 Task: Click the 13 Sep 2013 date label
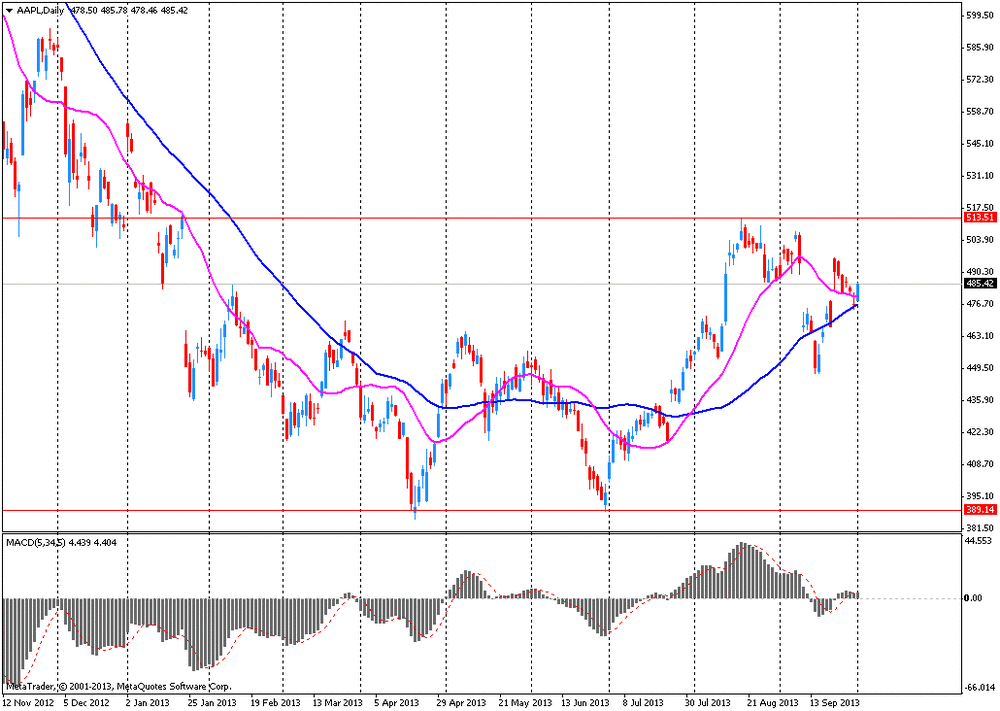(835, 703)
